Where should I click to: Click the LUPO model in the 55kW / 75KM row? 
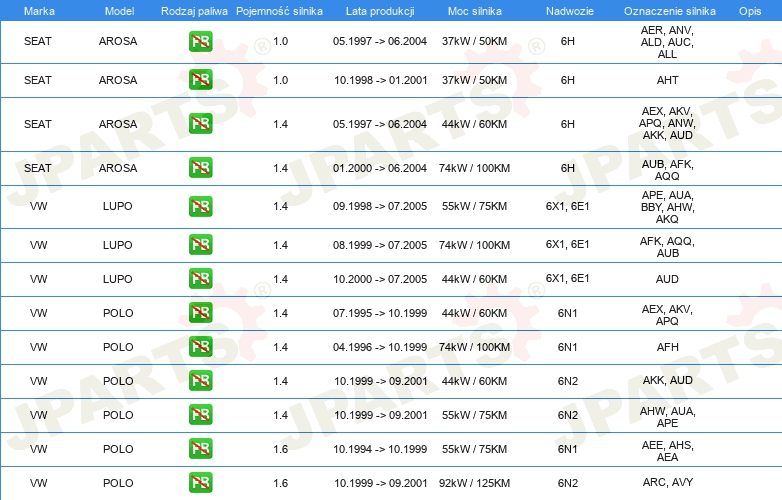[x=118, y=206]
